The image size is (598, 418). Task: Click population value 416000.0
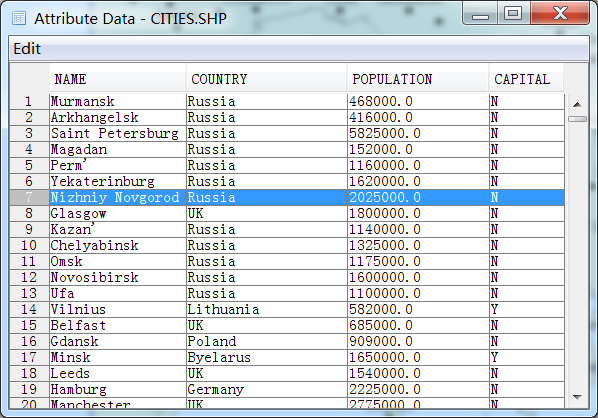(418, 117)
